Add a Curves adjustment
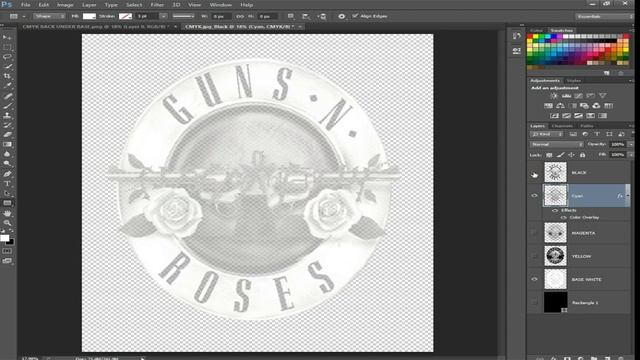The image size is (640, 360). [578, 96]
